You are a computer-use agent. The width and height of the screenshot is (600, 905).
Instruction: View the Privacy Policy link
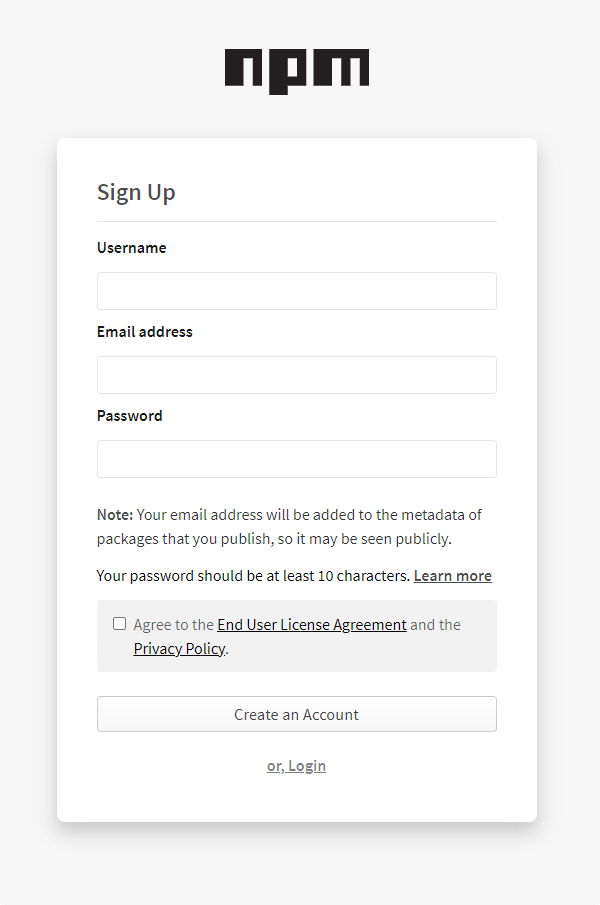pyautogui.click(x=179, y=649)
